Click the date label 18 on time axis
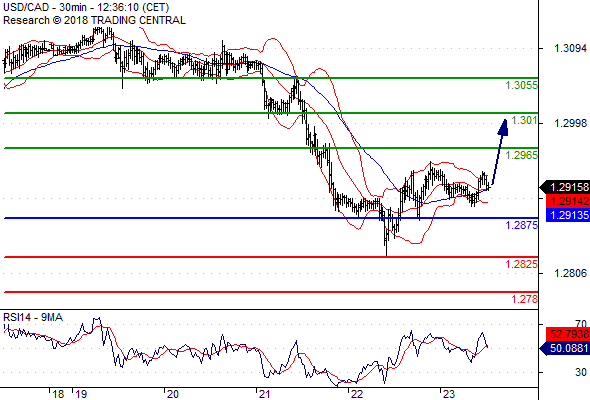 pyautogui.click(x=58, y=394)
